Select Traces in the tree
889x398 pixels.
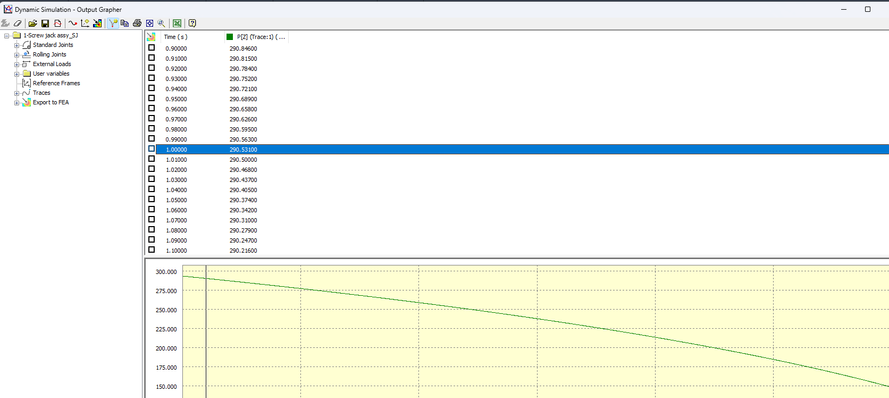[x=41, y=93]
